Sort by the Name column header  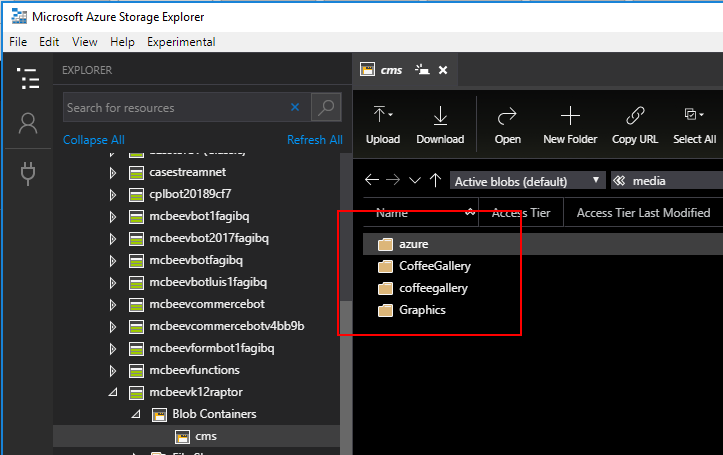[x=421, y=213]
